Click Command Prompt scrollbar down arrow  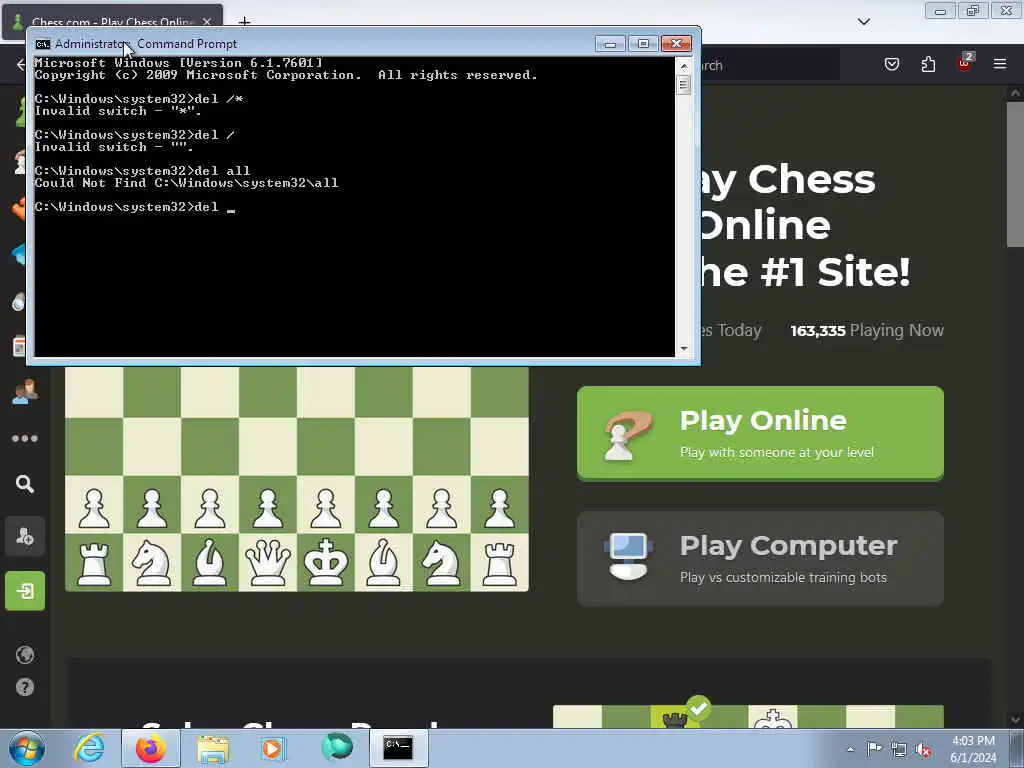pyautogui.click(x=684, y=349)
